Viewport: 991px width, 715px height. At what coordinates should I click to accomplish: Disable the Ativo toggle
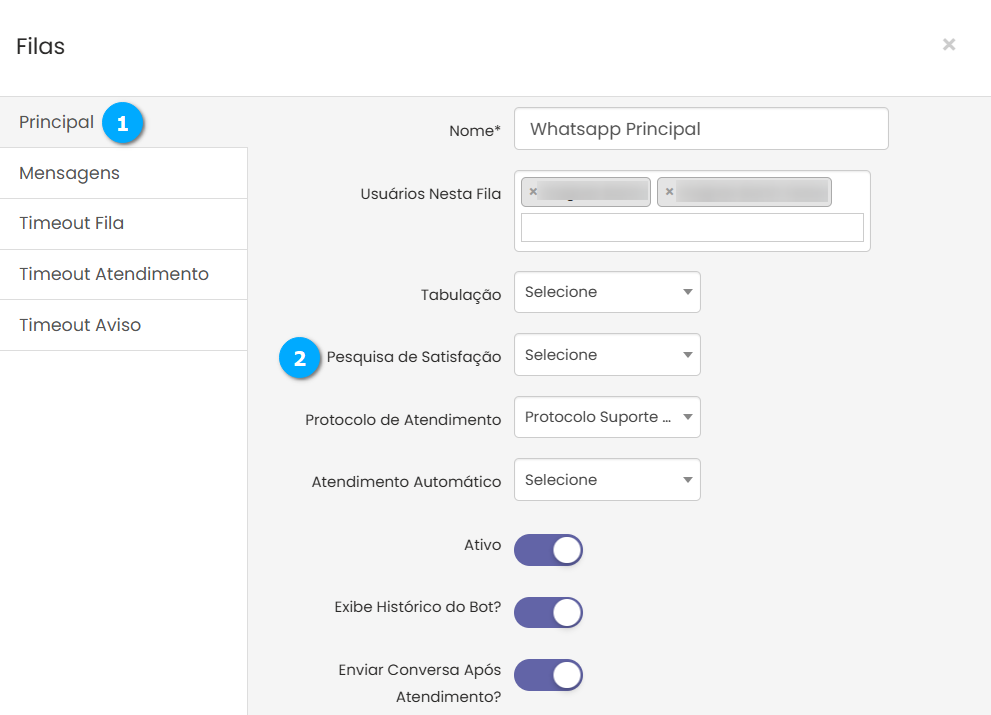[x=548, y=550]
